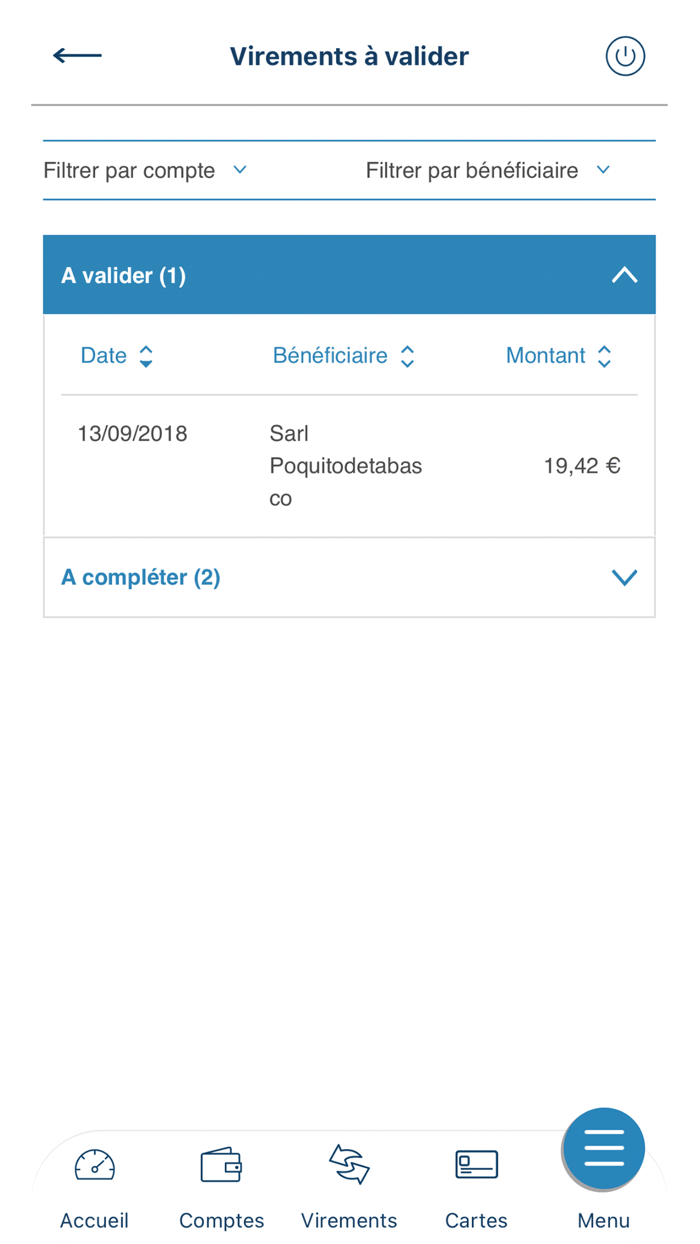
Task: Sort by Date using its arrows icon
Action: [146, 356]
